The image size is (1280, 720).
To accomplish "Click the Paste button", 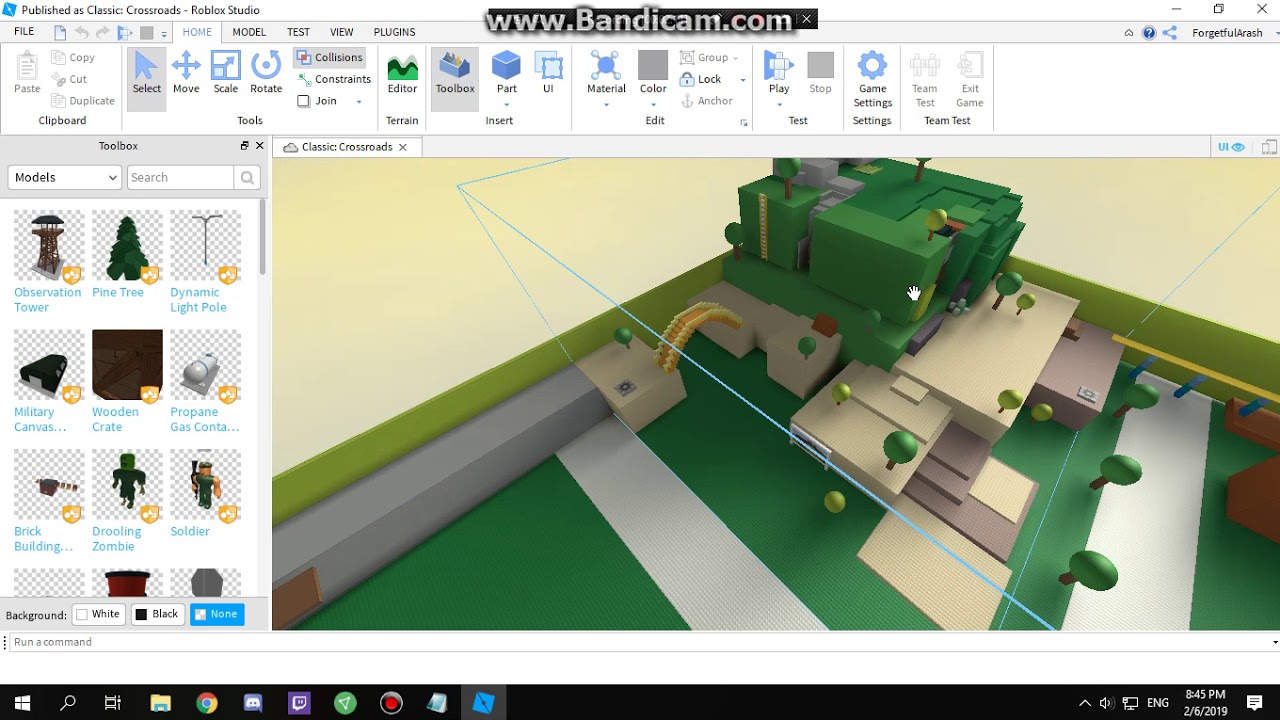I will (27, 73).
